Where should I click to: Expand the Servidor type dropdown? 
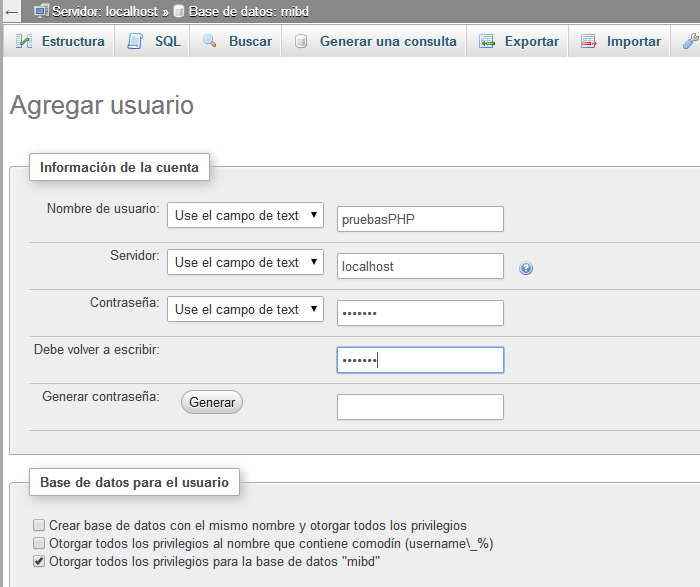click(245, 263)
